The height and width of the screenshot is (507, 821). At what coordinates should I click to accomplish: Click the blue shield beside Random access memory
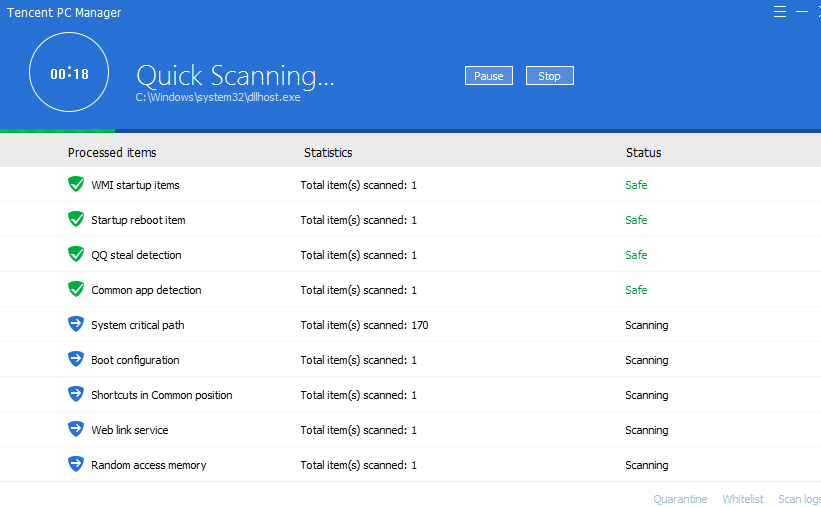76,464
